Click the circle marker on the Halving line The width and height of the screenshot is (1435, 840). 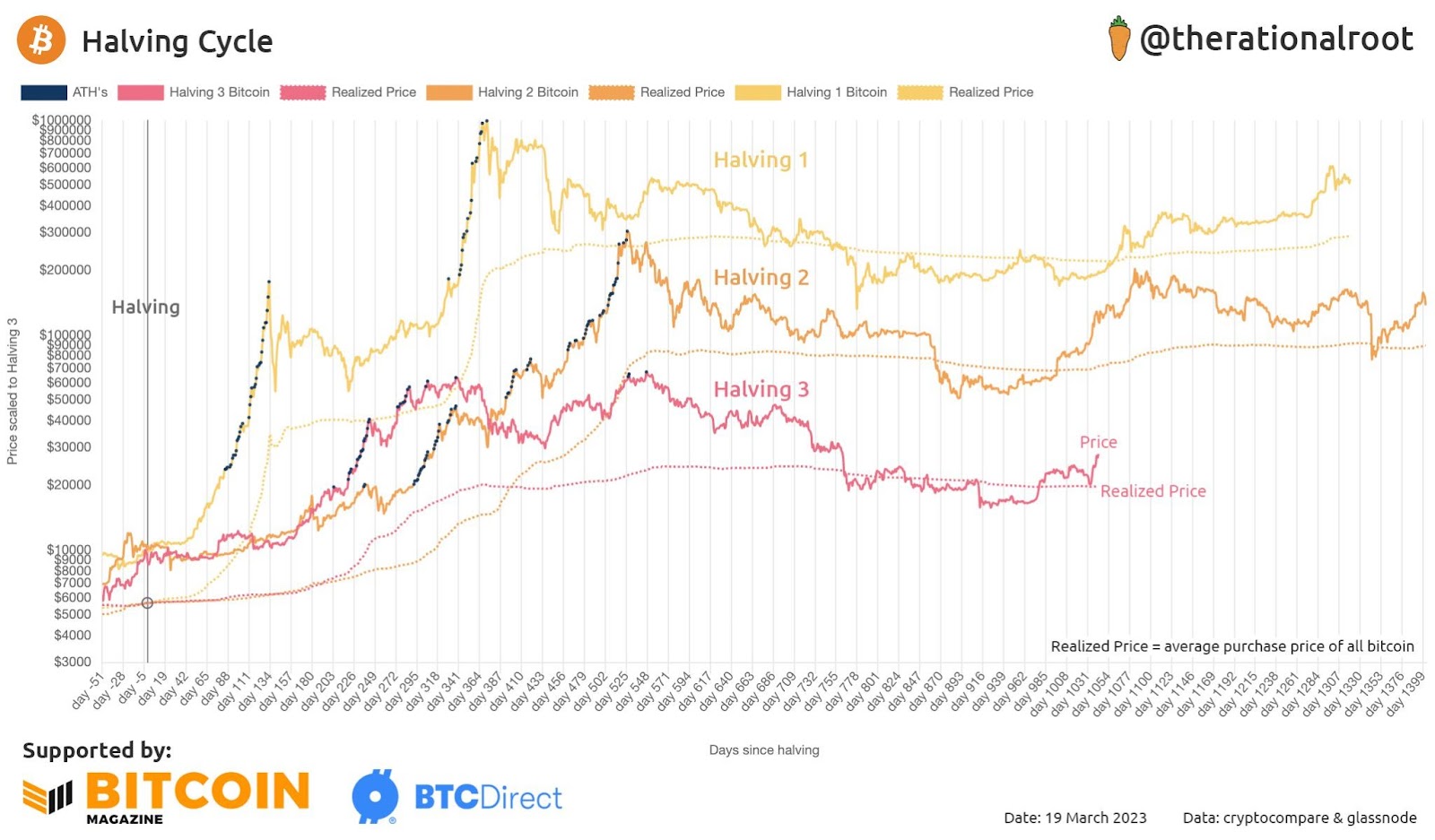147,603
